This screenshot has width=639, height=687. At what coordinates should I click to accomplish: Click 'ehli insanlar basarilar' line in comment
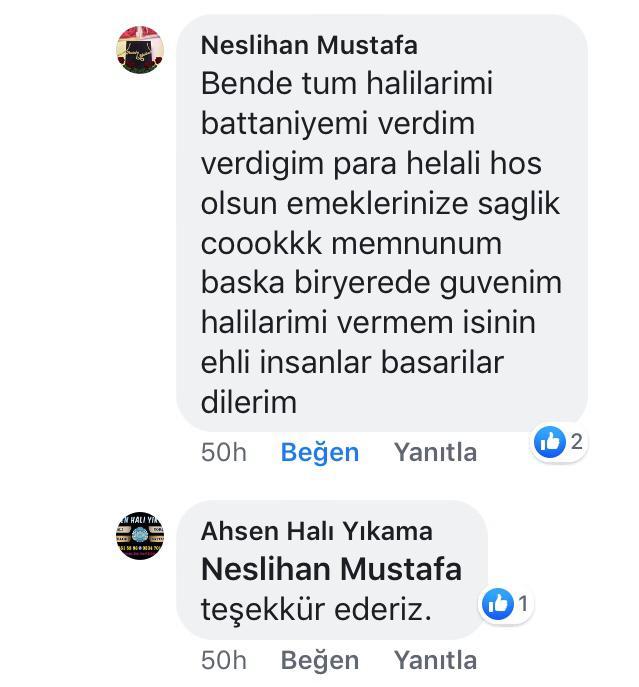[x=352, y=362]
